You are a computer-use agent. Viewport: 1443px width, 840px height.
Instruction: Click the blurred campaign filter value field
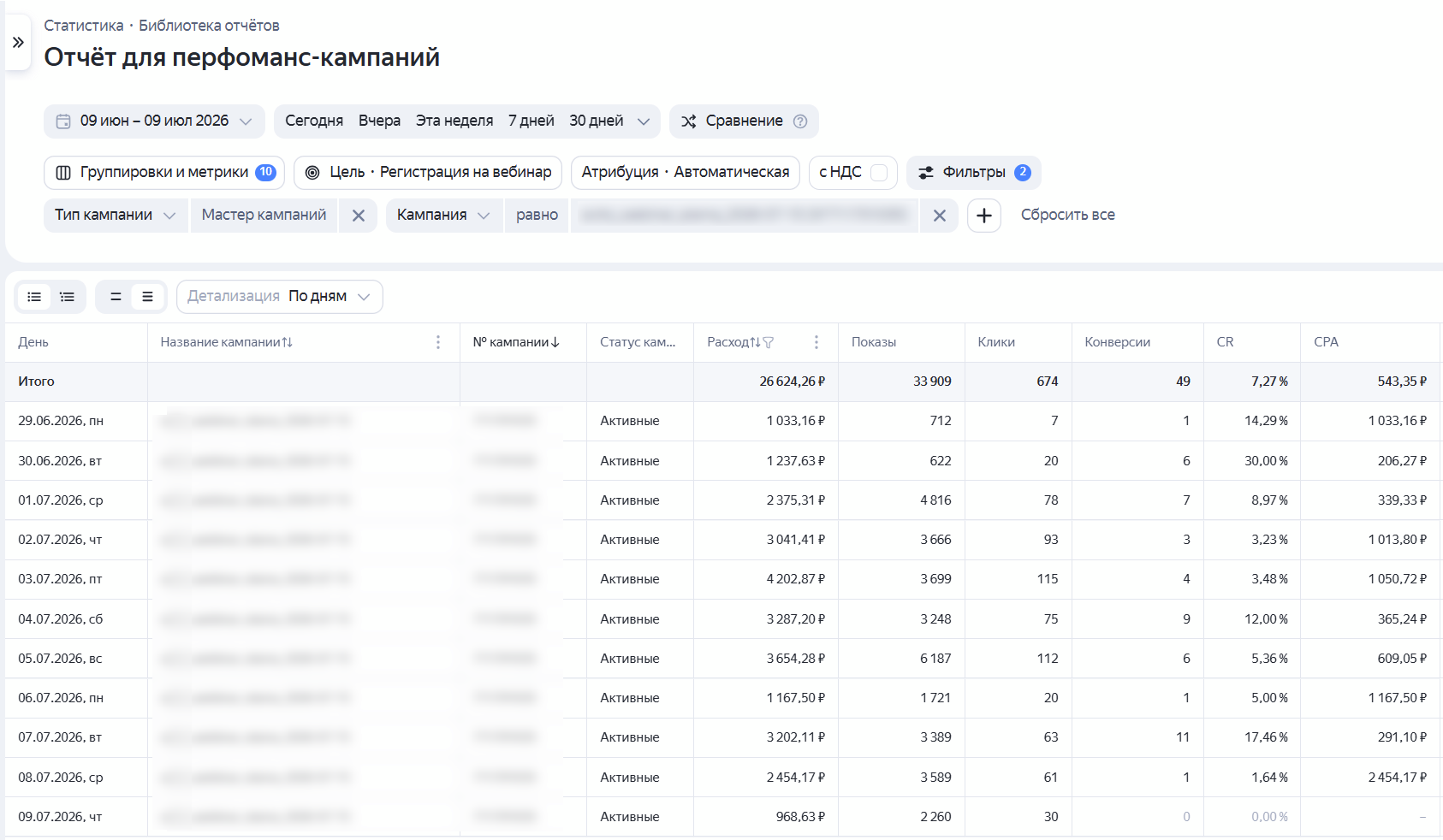[744, 215]
